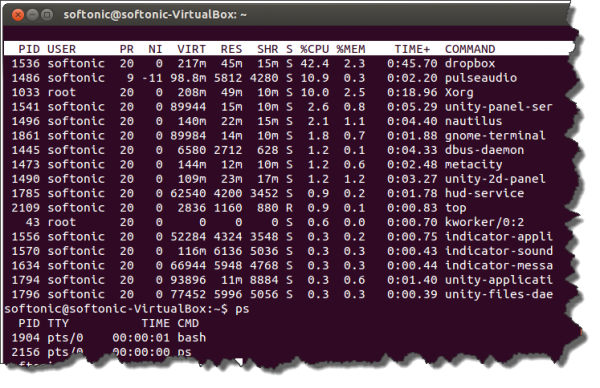Click the ps command at the prompt
Viewport: 600px width, 388px height.
coord(242,309)
